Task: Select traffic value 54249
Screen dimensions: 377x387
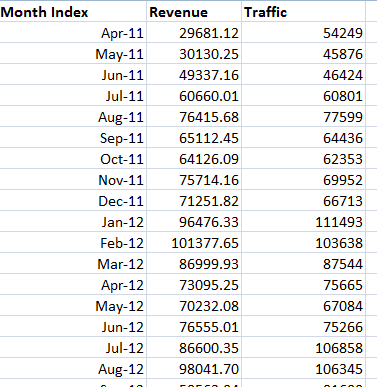Action: (303, 33)
